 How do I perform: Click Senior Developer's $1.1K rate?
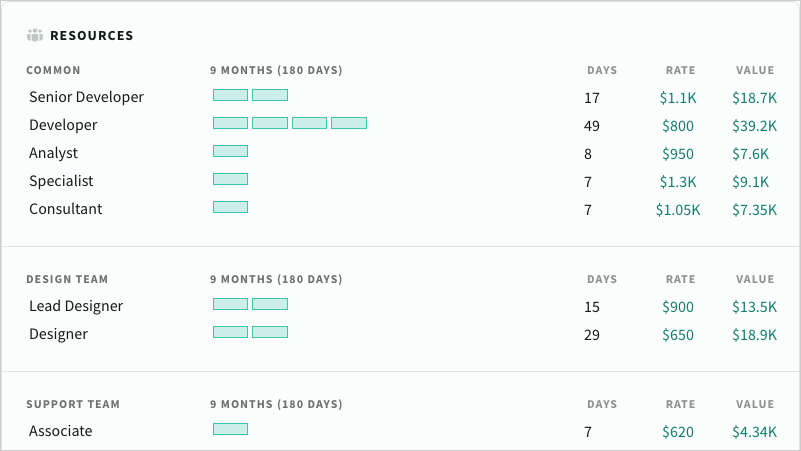pyautogui.click(x=677, y=98)
